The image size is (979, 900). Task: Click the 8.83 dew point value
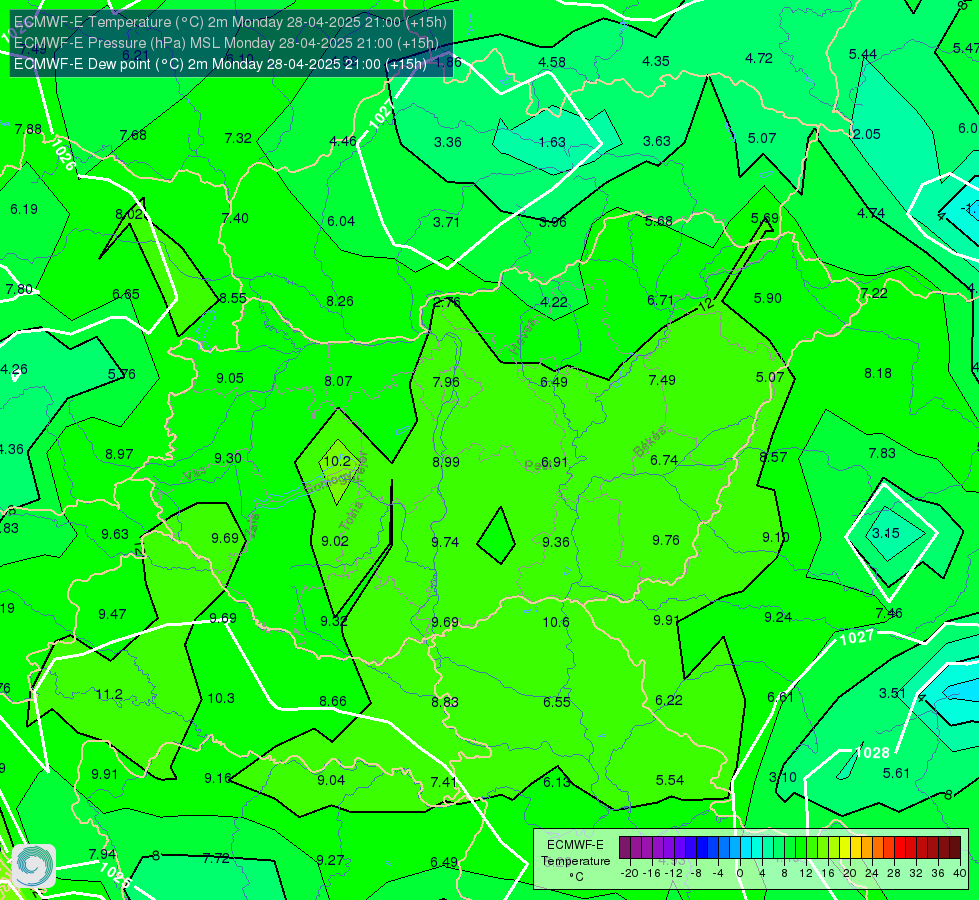(x=445, y=702)
